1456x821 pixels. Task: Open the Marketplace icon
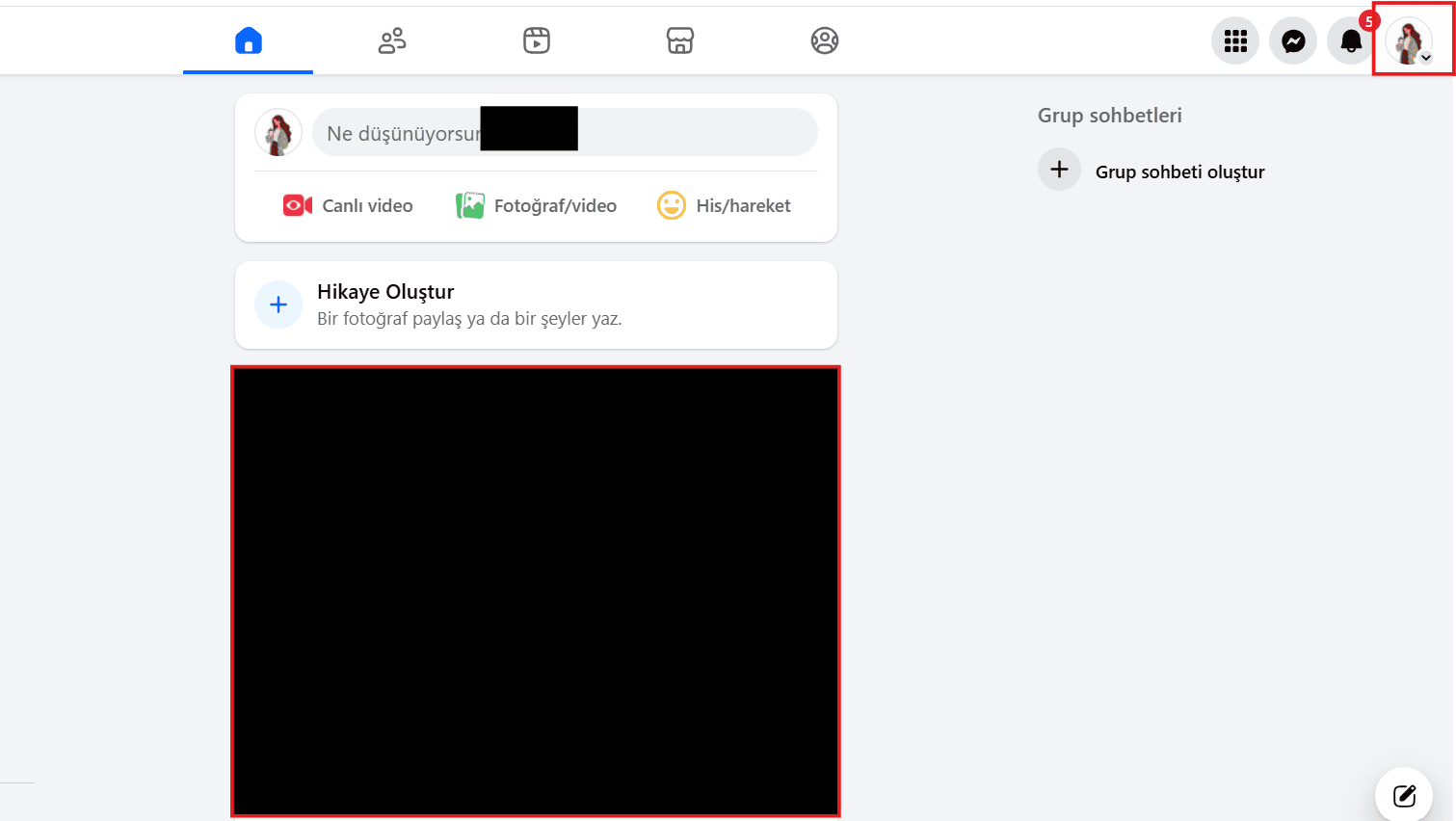pos(680,40)
